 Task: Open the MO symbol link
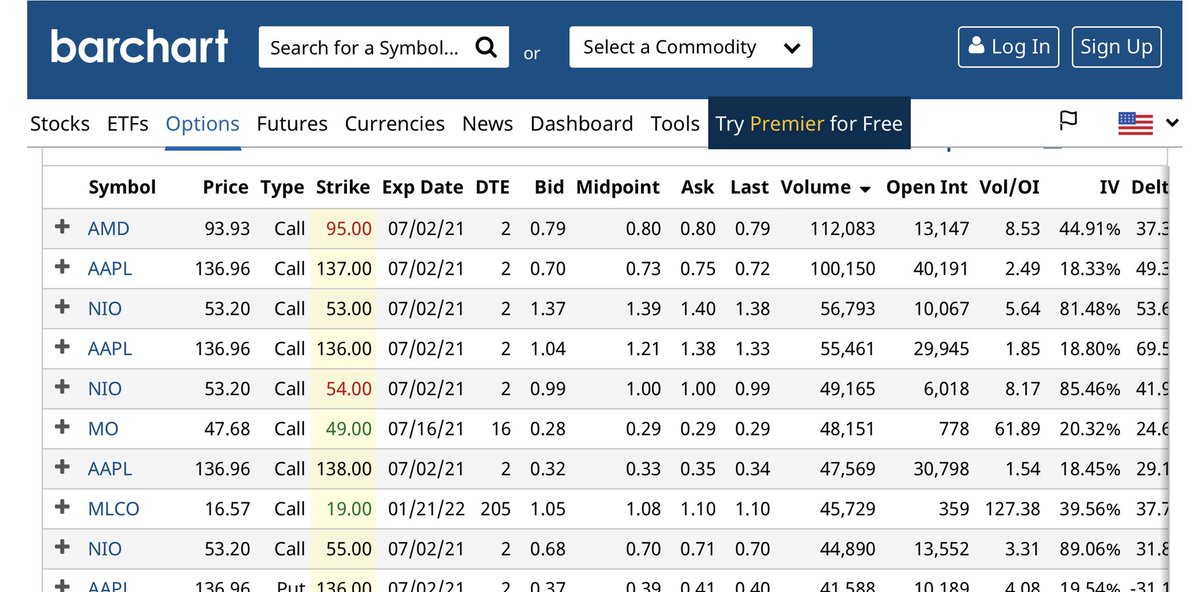point(103,429)
